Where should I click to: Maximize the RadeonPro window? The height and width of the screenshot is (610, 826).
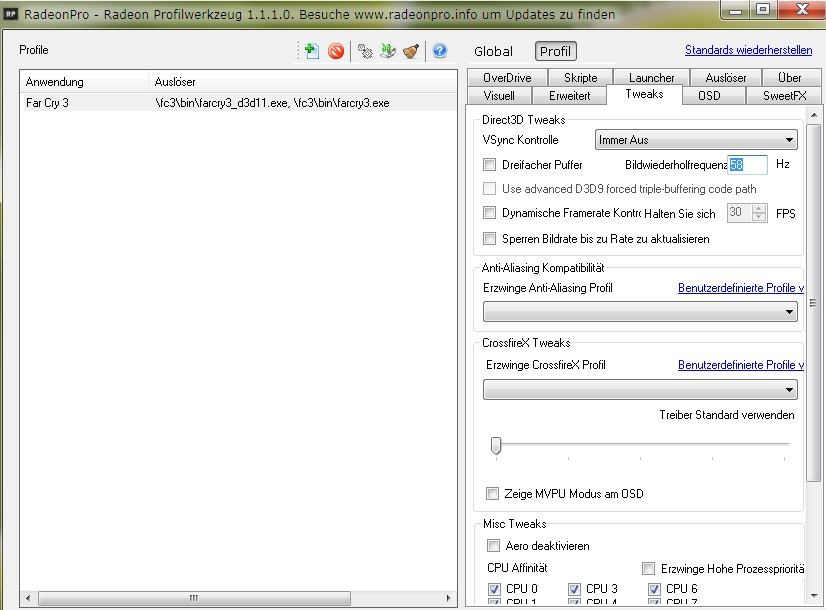coord(763,10)
